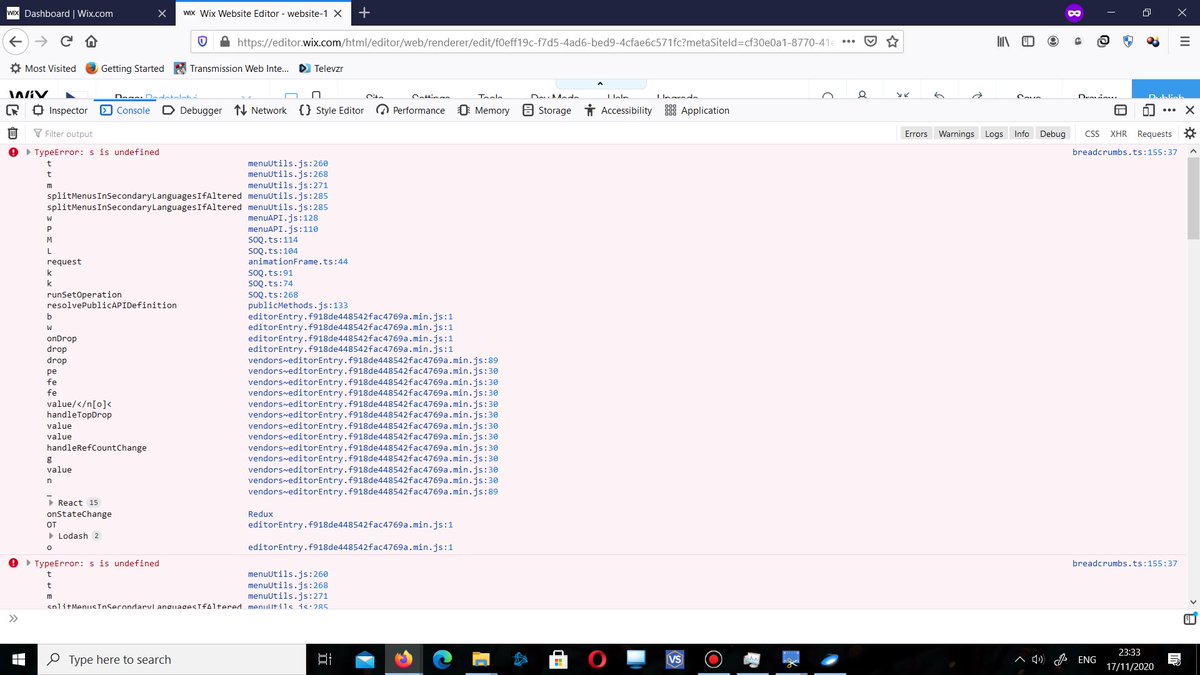Open the DevTools three-dots customize menu
This screenshot has width=1200, height=675.
[1169, 110]
